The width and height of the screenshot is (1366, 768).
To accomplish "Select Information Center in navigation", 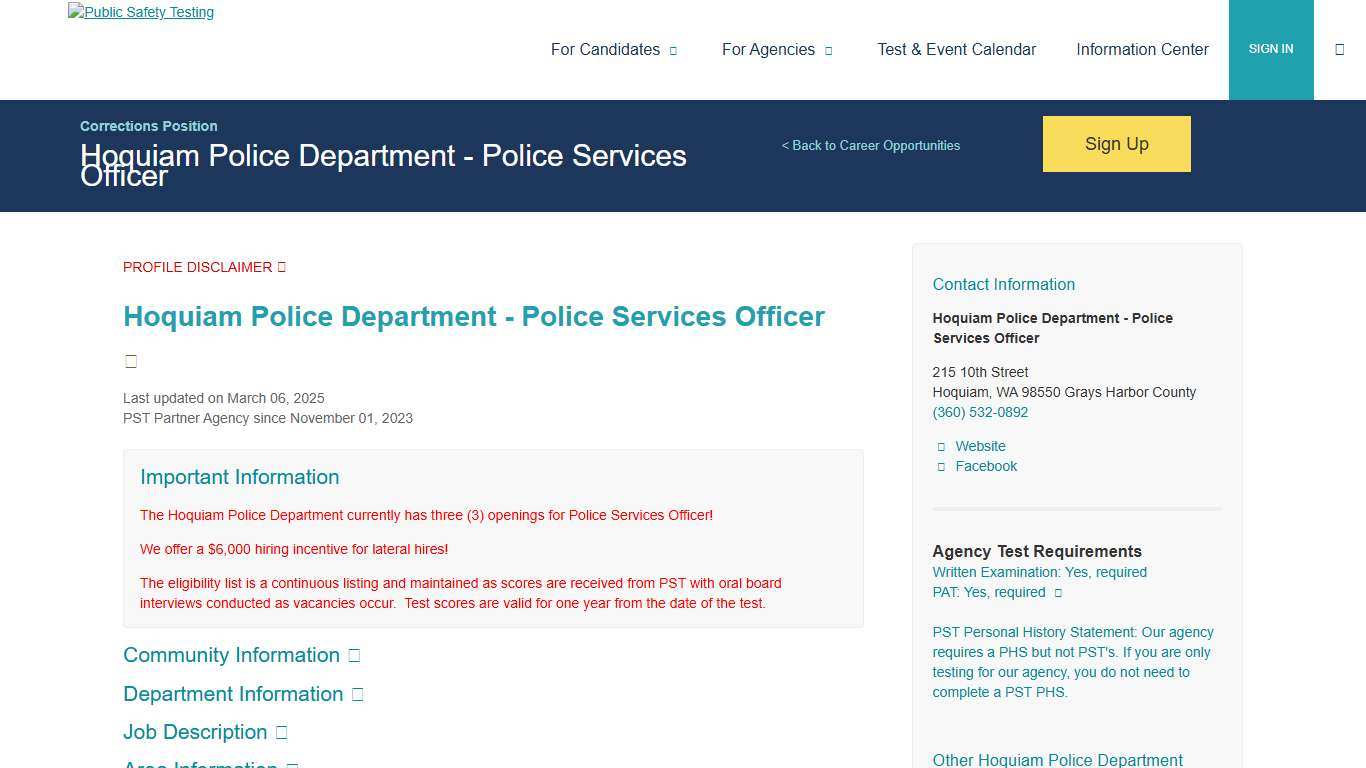I will (1142, 49).
